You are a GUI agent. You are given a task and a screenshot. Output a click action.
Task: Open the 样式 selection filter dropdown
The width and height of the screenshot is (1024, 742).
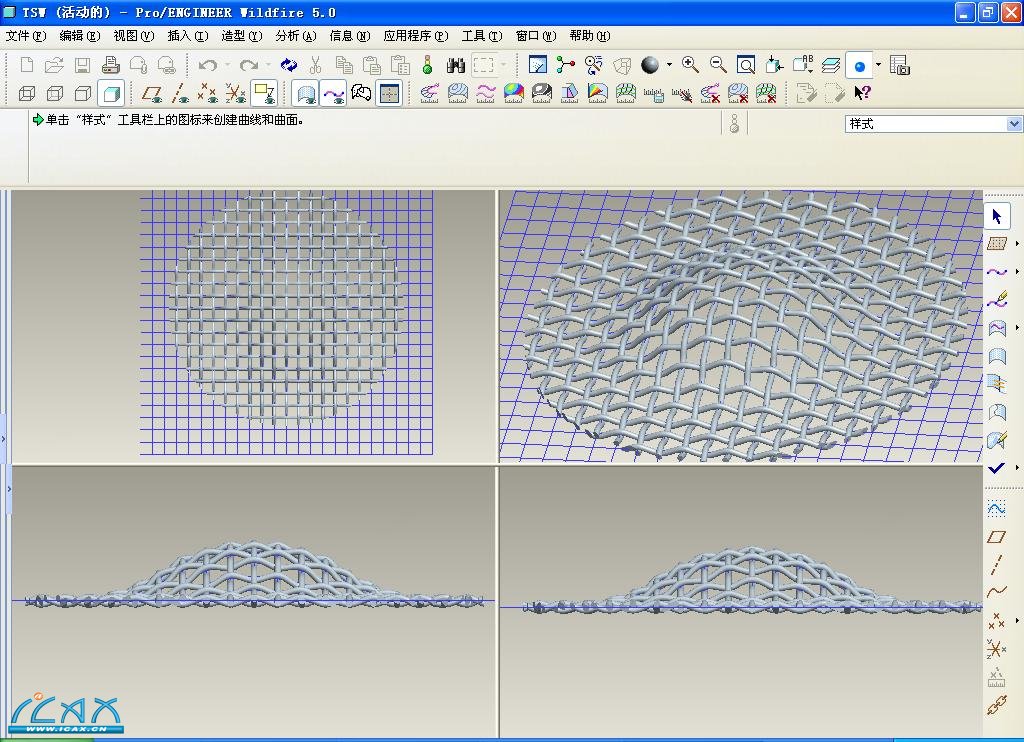[x=1014, y=124]
